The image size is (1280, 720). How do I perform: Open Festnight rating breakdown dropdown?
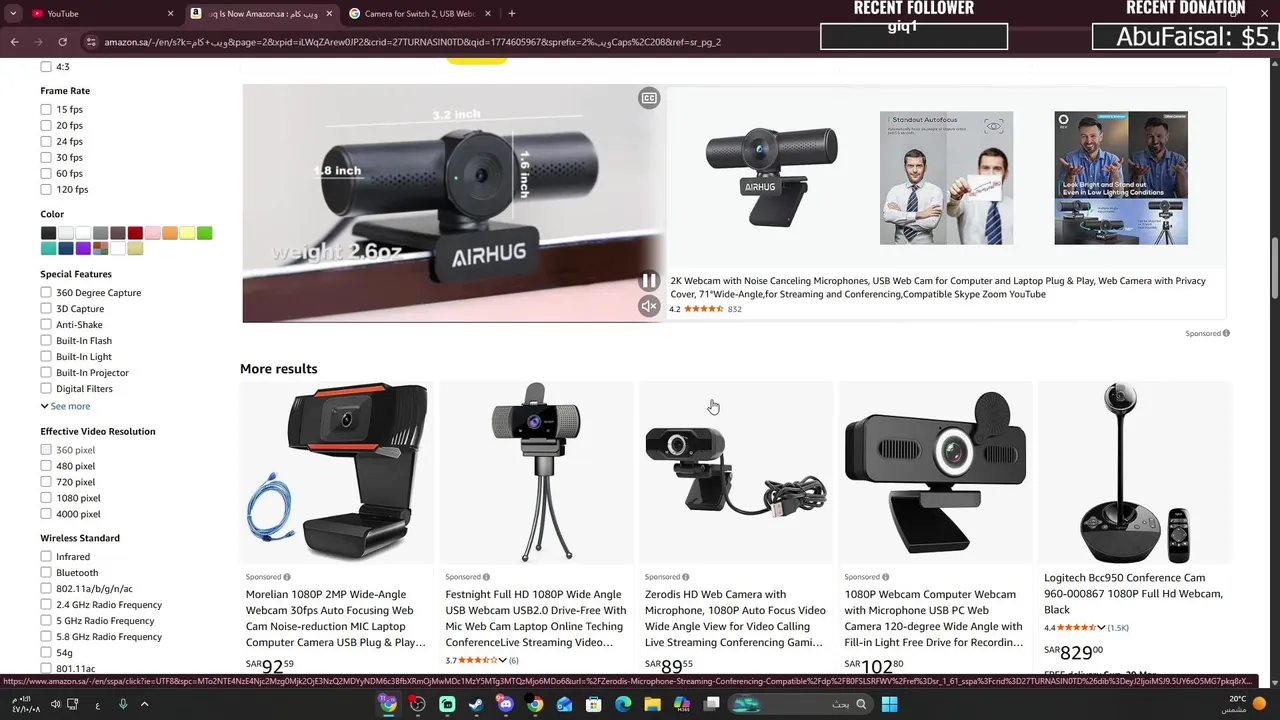(x=502, y=660)
